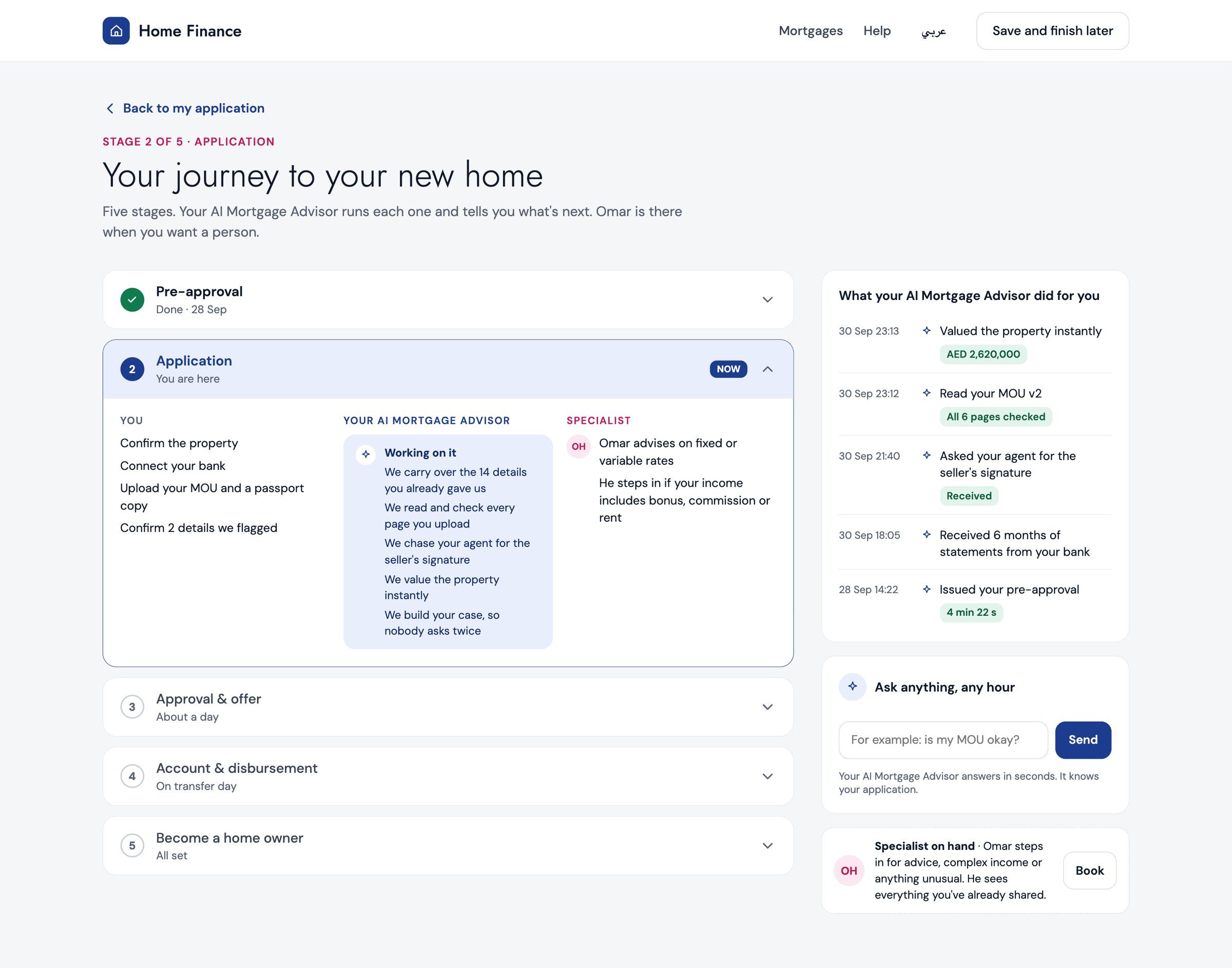Click sparkle icon next to 'Valued the property instantly'
This screenshot has height=968, width=1232.
tap(927, 330)
